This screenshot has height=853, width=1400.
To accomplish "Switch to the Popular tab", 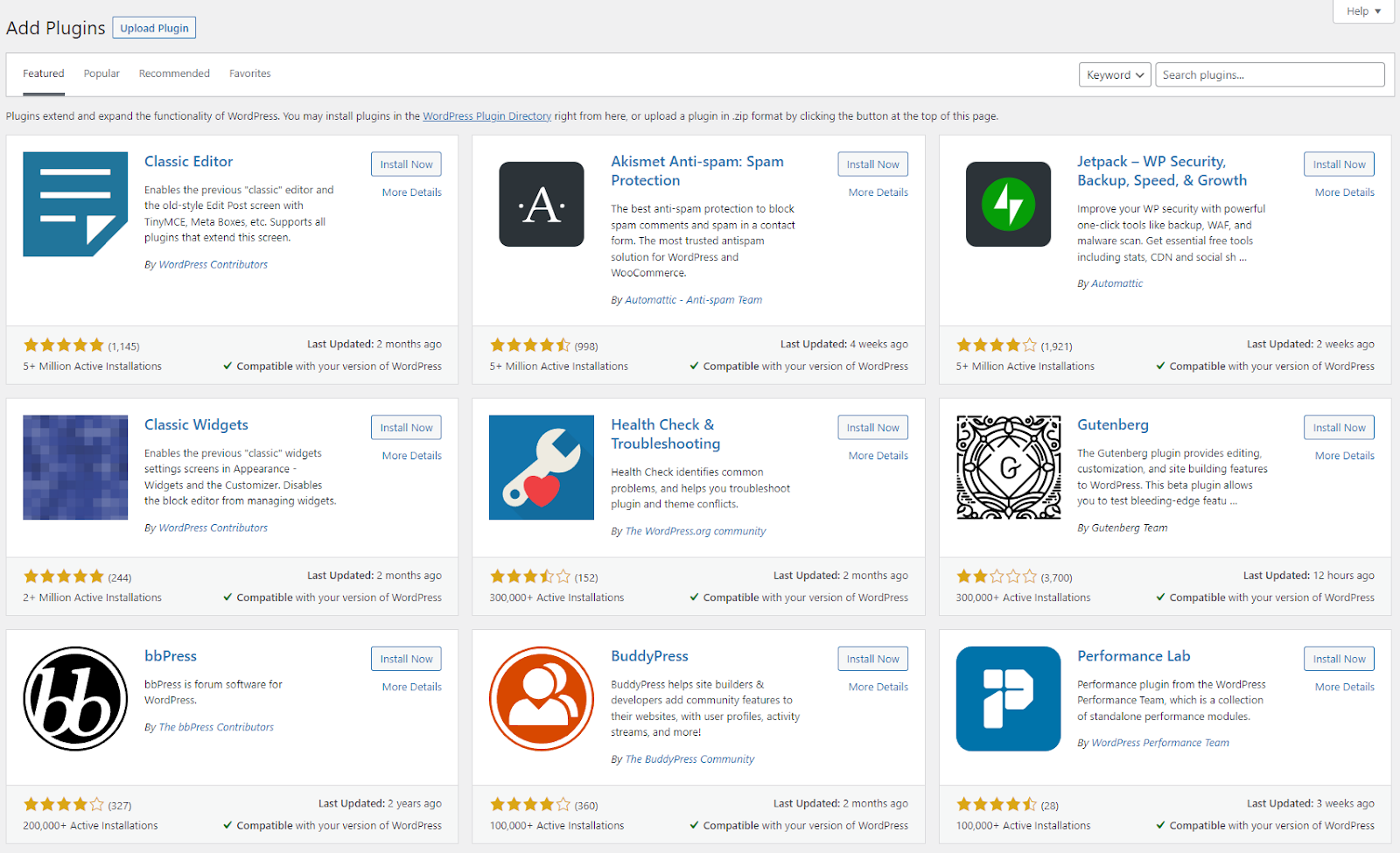I will click(x=101, y=73).
